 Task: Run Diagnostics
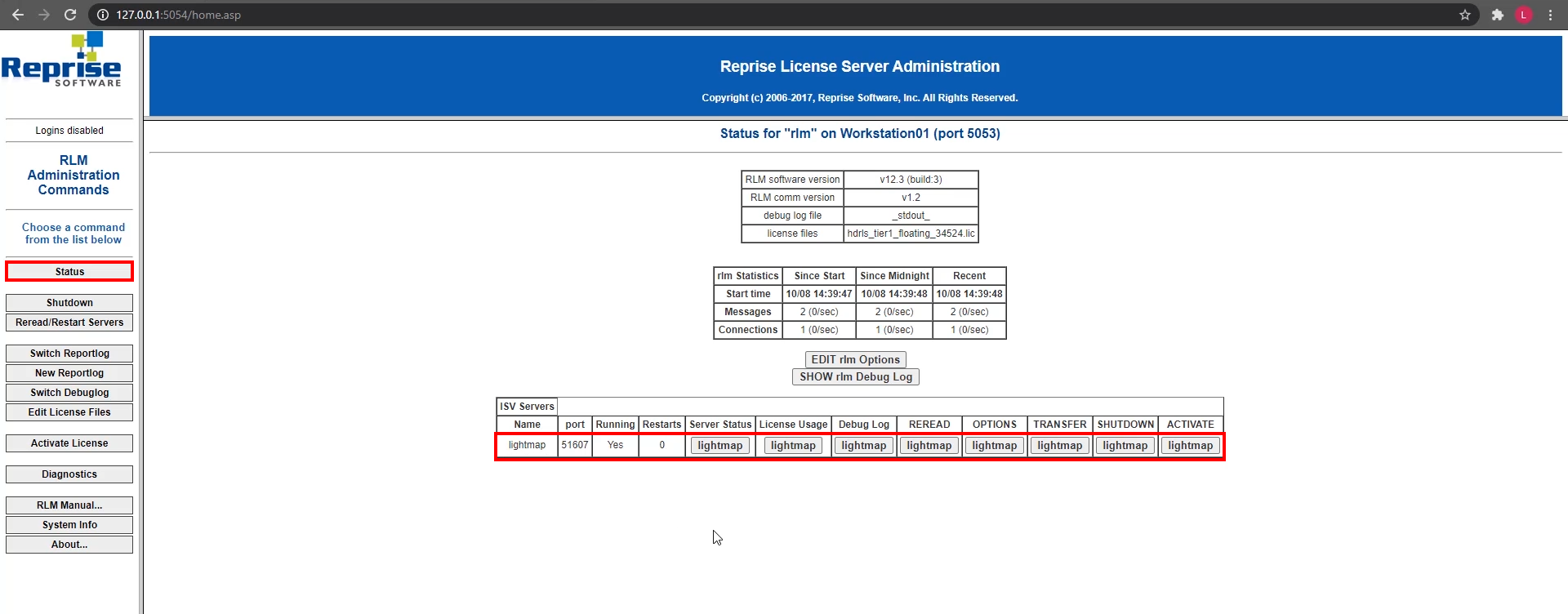coord(69,474)
